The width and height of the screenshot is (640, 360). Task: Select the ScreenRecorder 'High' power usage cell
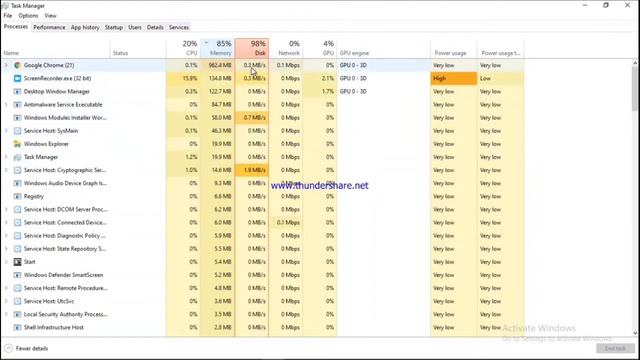(454, 78)
